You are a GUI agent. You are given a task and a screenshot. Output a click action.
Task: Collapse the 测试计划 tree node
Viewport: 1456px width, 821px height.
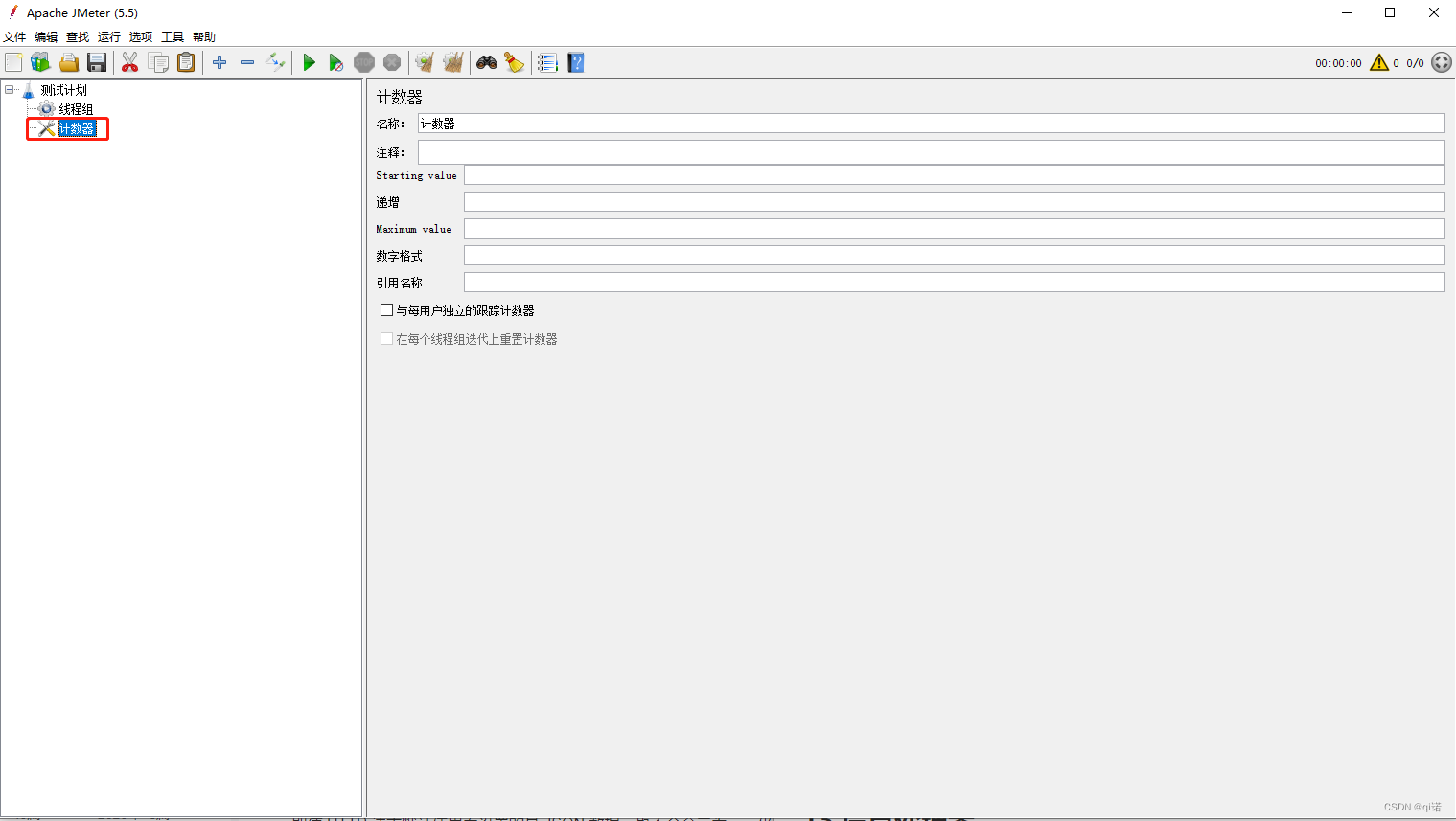point(10,90)
